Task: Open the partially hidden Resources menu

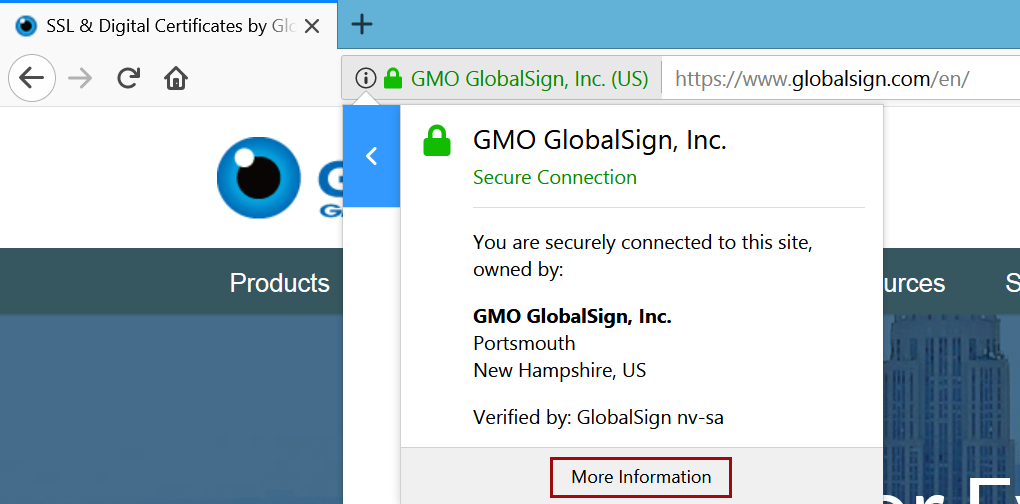Action: point(914,283)
